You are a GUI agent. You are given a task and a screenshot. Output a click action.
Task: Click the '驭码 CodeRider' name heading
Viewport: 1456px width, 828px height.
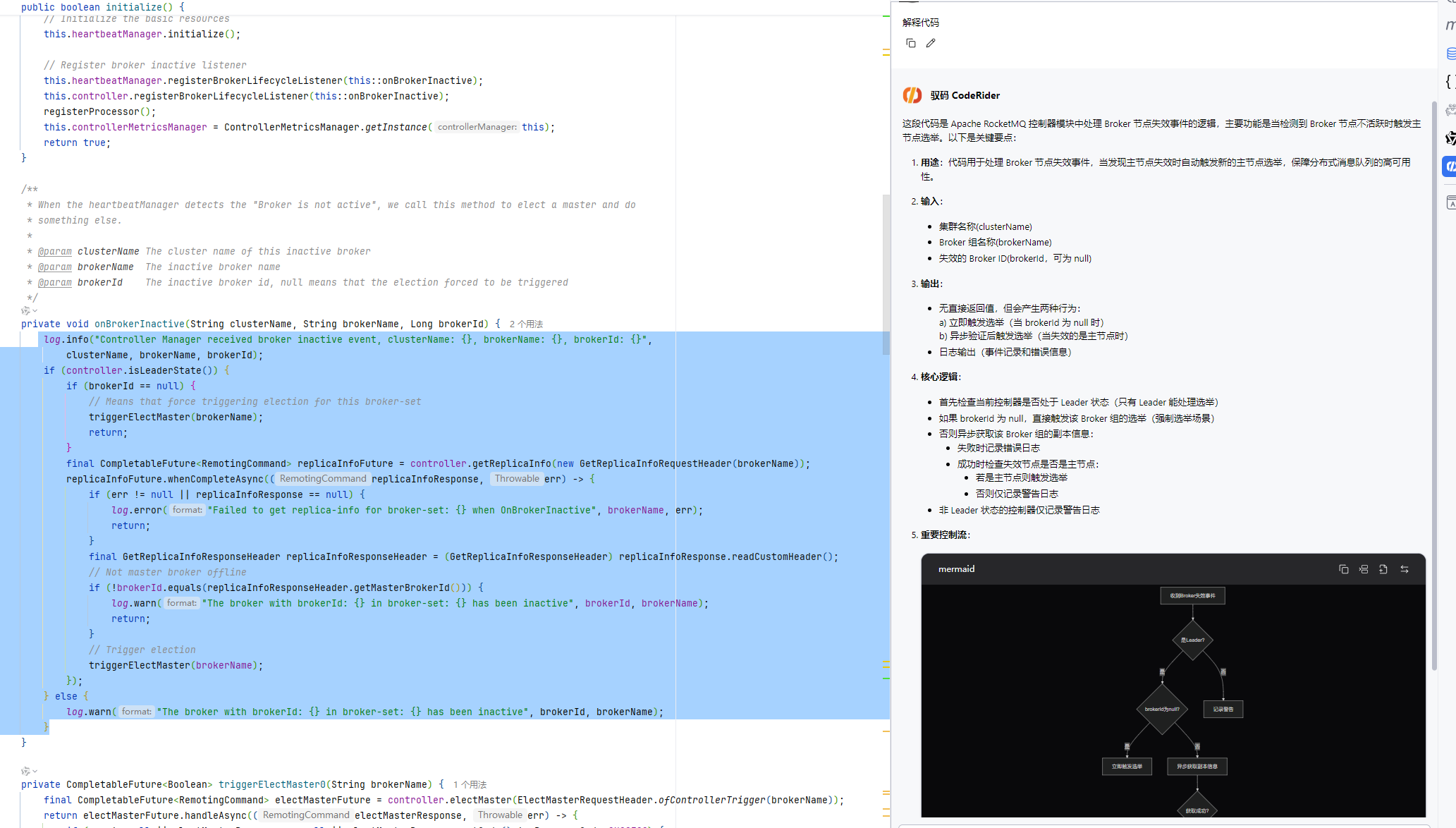[965, 95]
